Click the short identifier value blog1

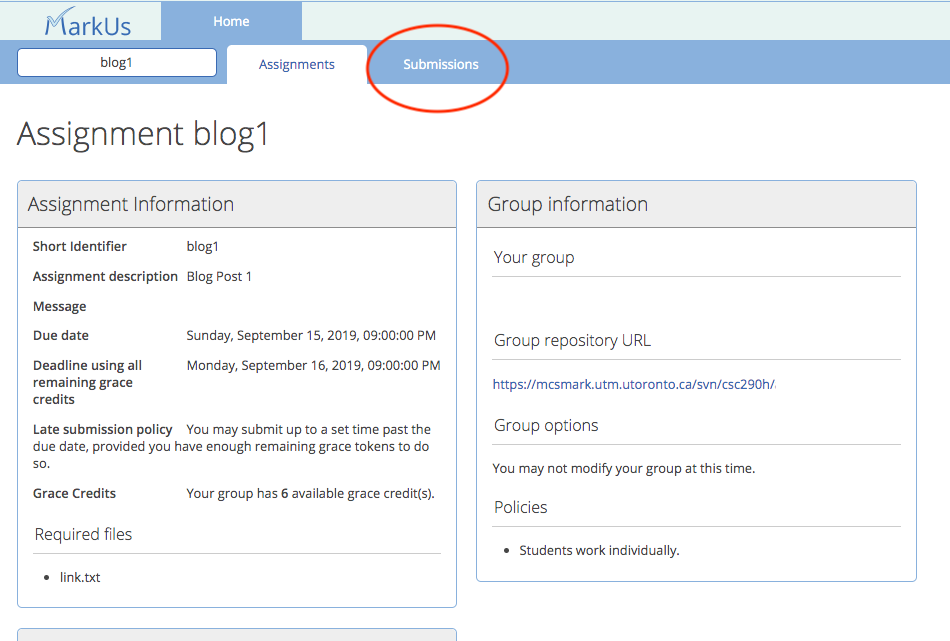(x=202, y=247)
